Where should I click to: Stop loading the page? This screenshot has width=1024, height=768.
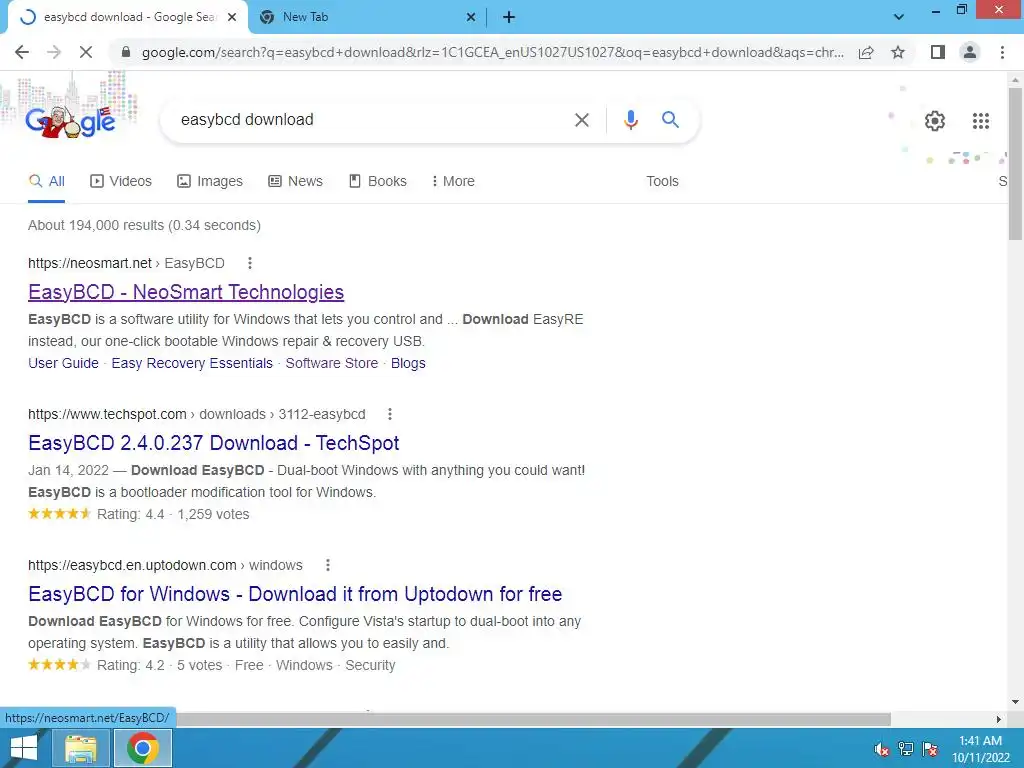[x=86, y=52]
